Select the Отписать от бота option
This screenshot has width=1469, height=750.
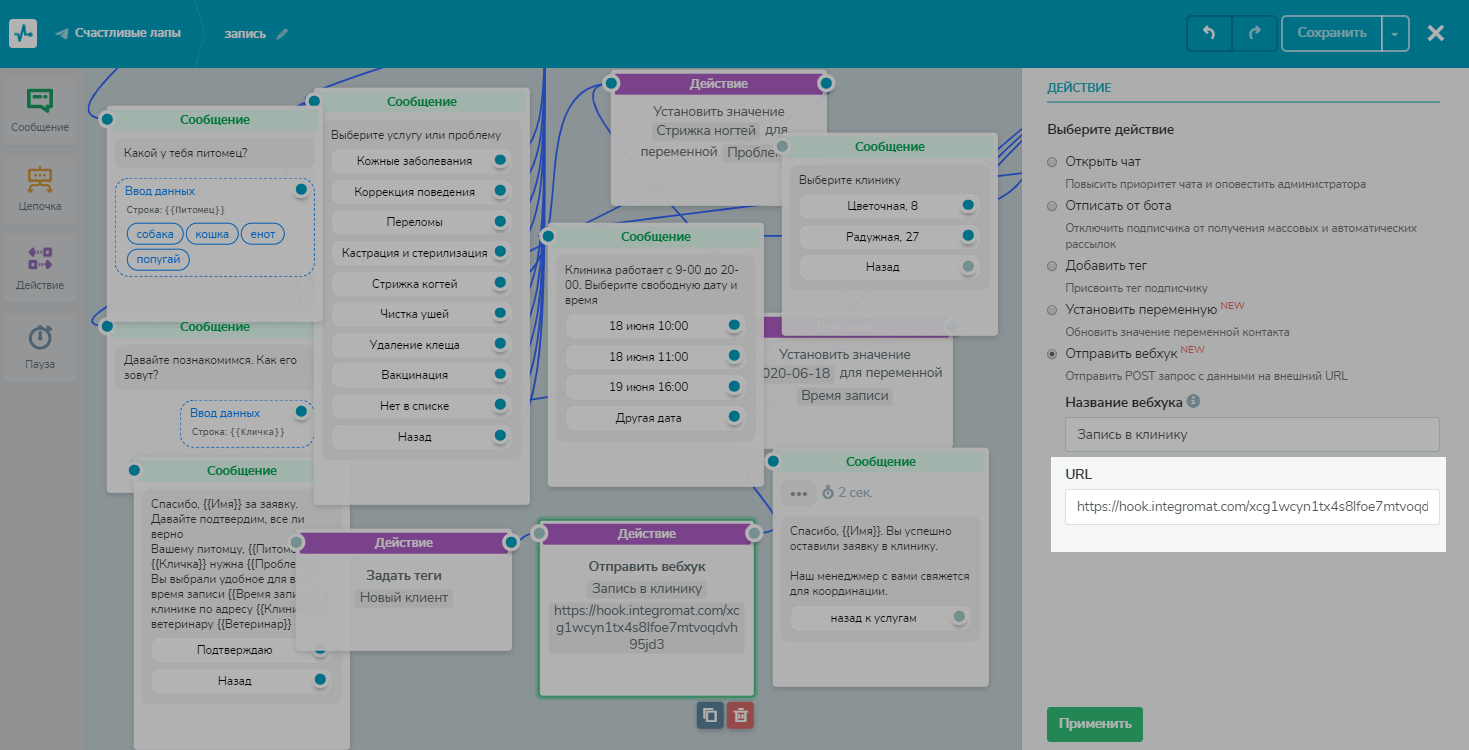pos(1052,206)
